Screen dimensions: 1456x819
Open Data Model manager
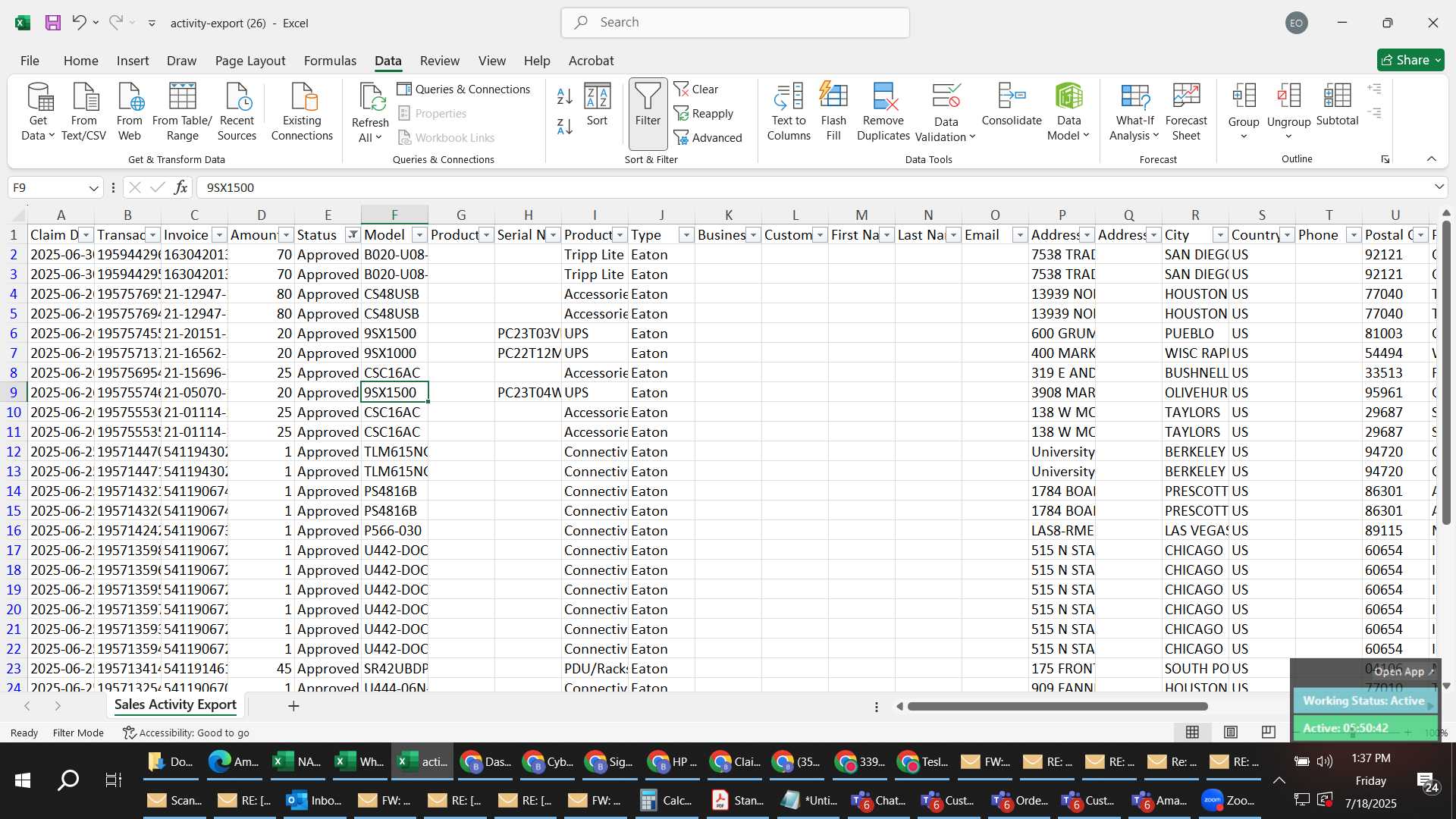1068,112
